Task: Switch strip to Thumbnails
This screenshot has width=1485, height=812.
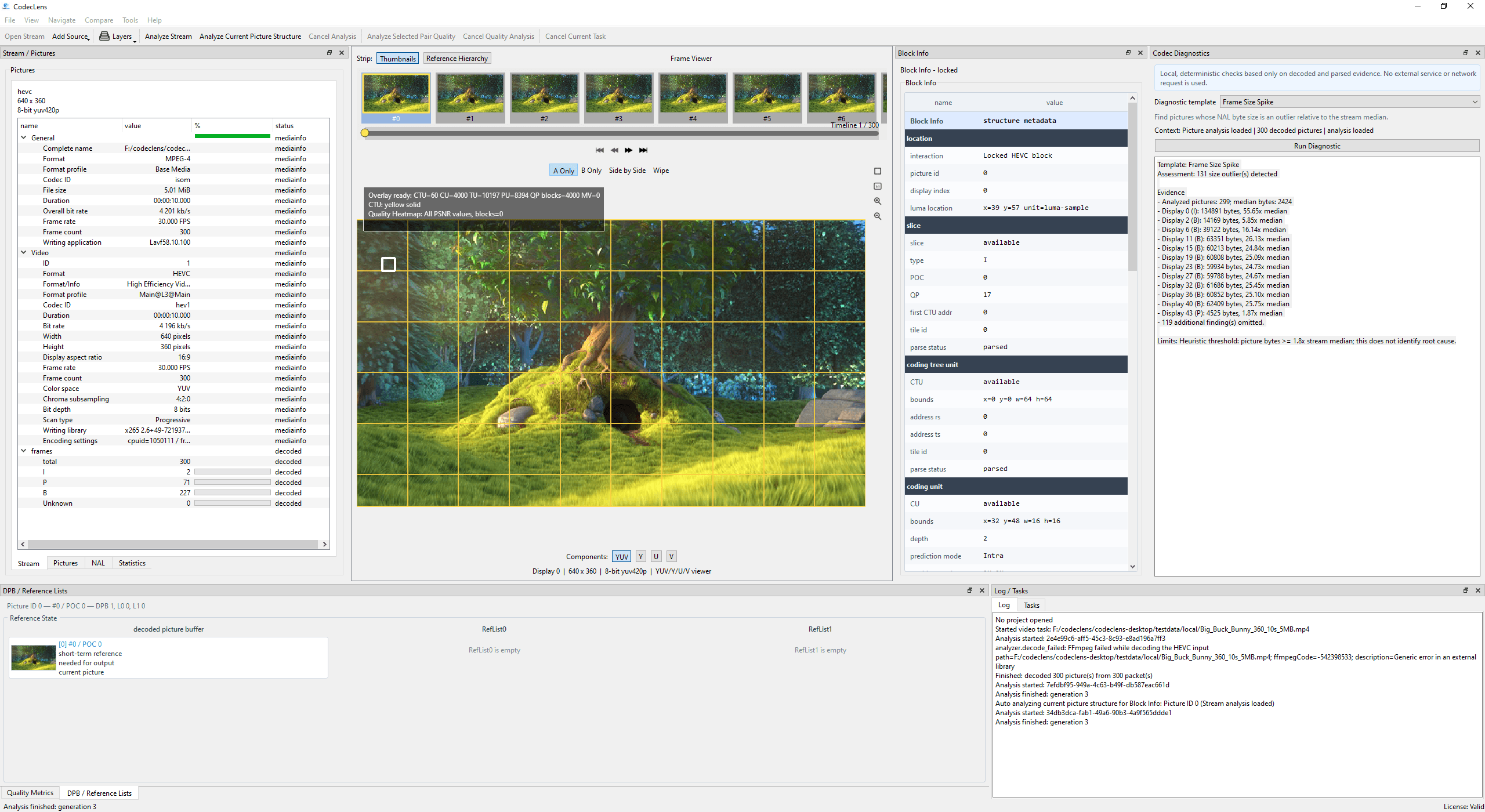Action: 398,59
